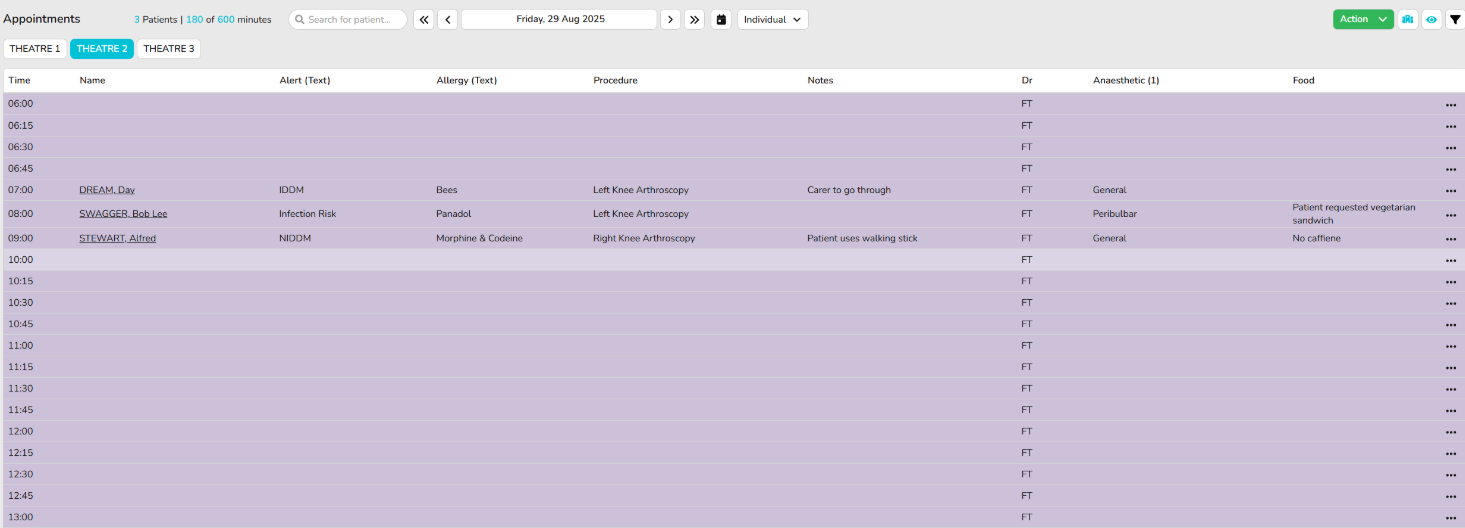Open the three-dot menu for the 09:00 row
Screen dimensions: 1465x528
coord(1450,240)
